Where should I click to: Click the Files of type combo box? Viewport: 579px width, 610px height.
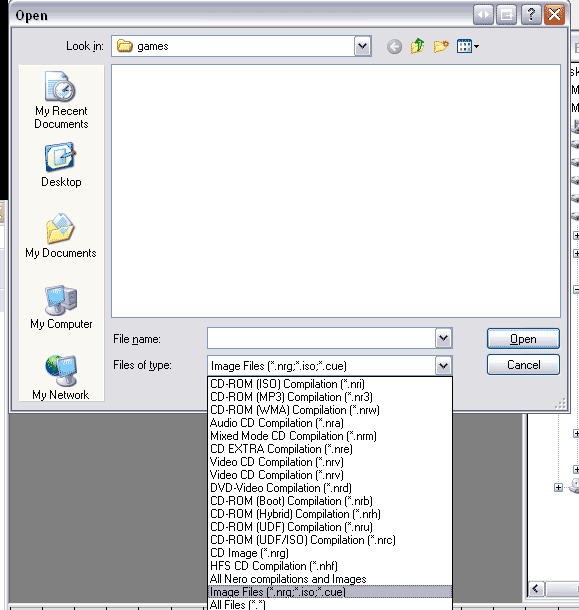(330, 366)
